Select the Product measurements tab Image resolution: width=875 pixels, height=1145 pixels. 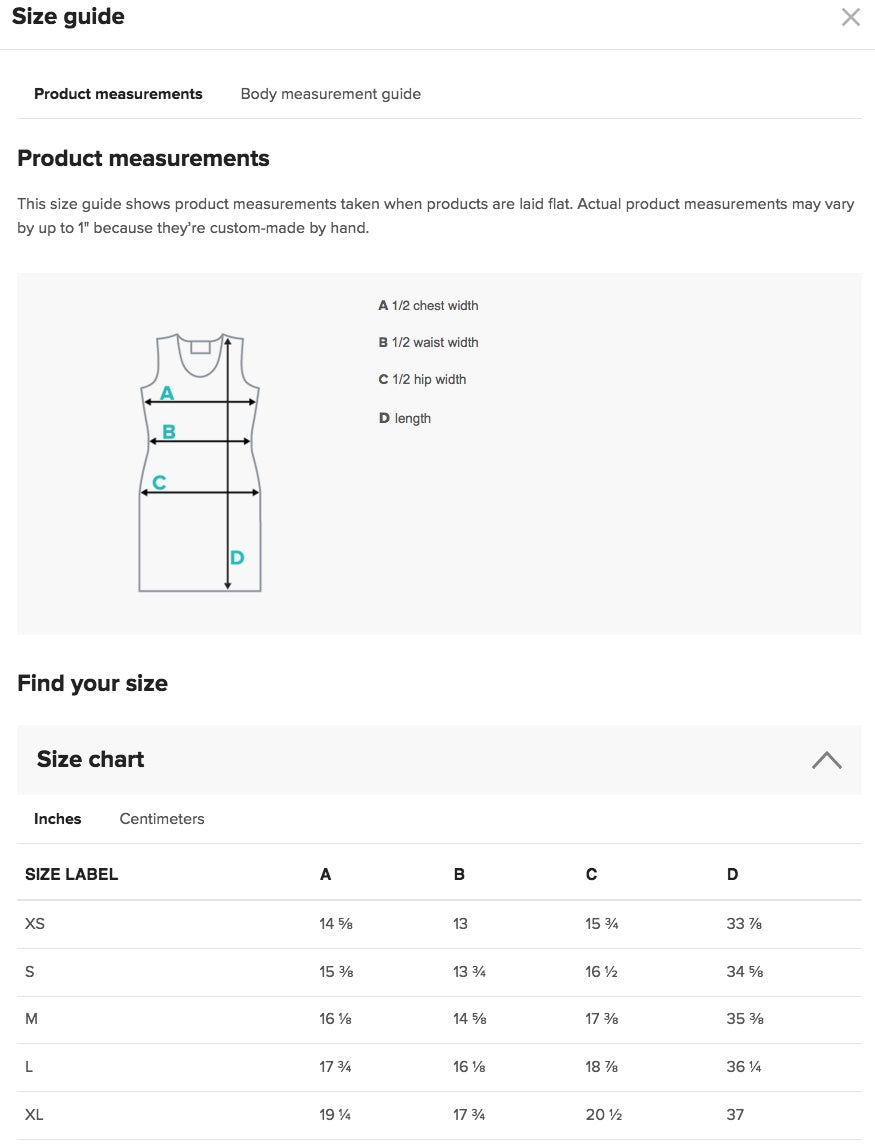coord(118,94)
